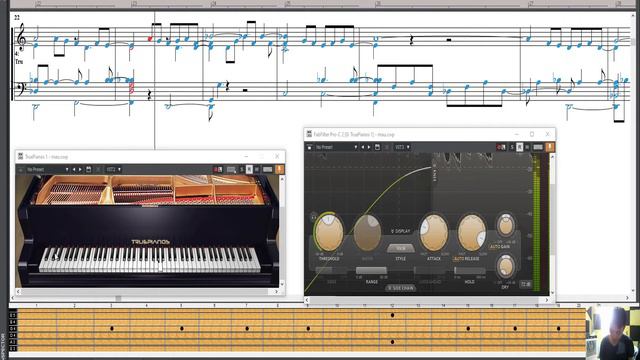The width and height of the screenshot is (640, 360).
Task: Click the TruePianos window title bar icon
Action: (x=20, y=156)
